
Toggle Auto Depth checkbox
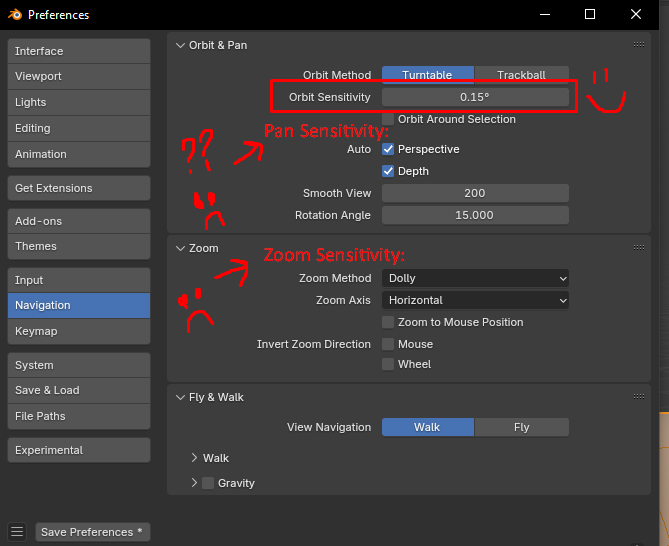pos(388,171)
